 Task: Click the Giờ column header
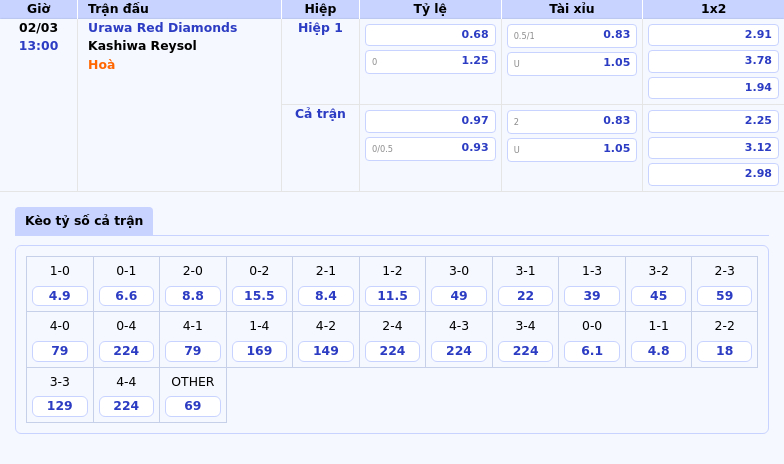tap(38, 9)
